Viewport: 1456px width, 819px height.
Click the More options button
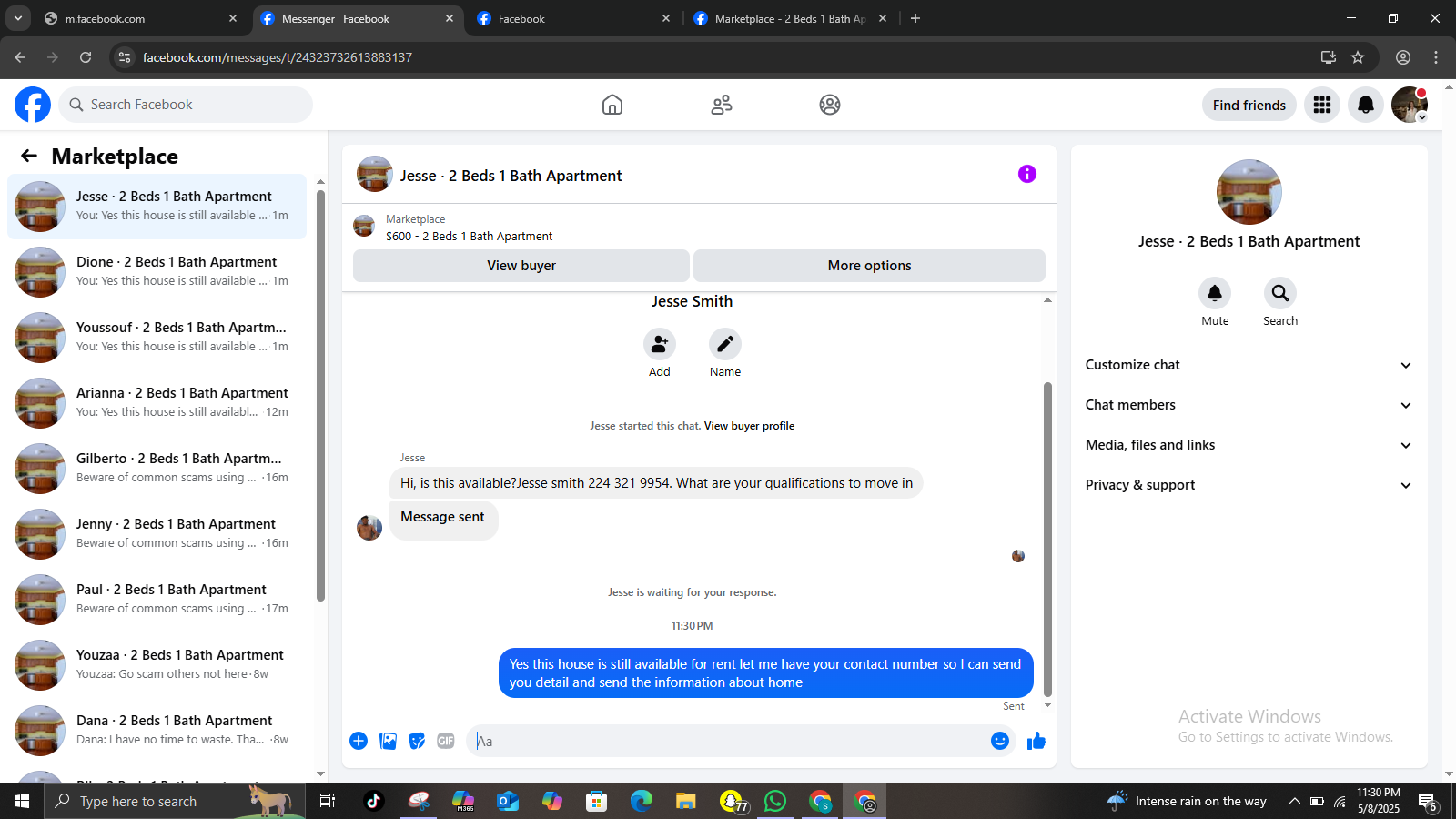click(x=869, y=266)
